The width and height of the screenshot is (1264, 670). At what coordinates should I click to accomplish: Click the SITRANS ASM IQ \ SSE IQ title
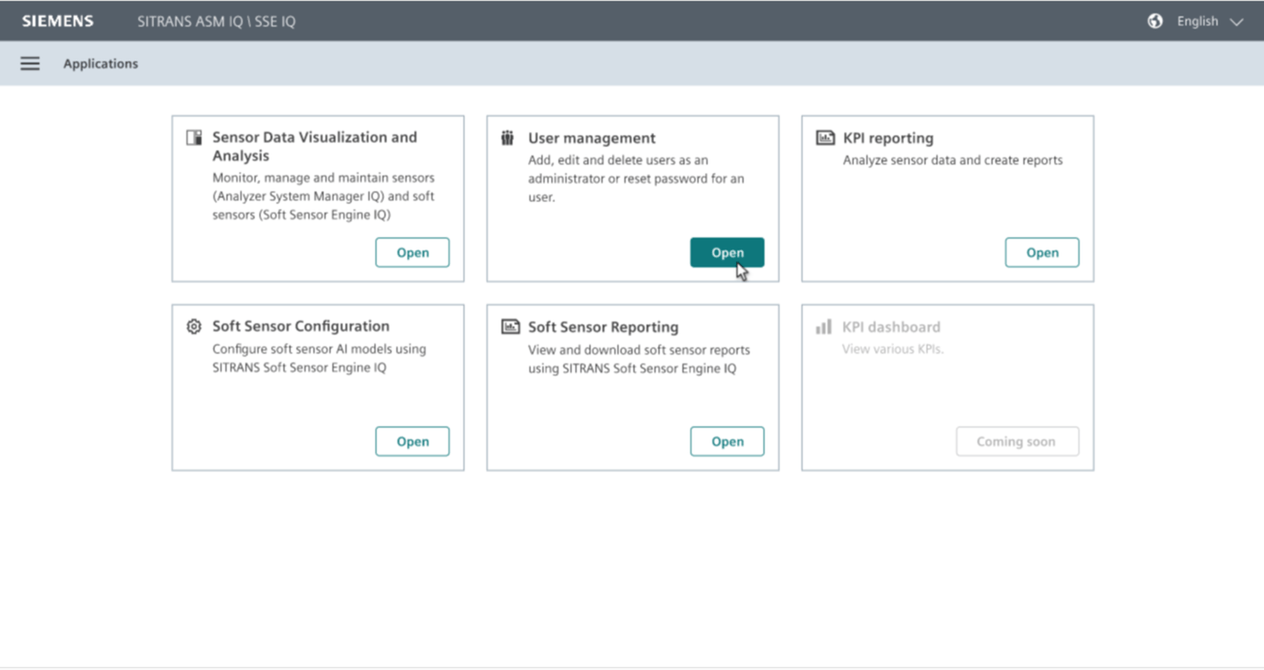tap(217, 21)
